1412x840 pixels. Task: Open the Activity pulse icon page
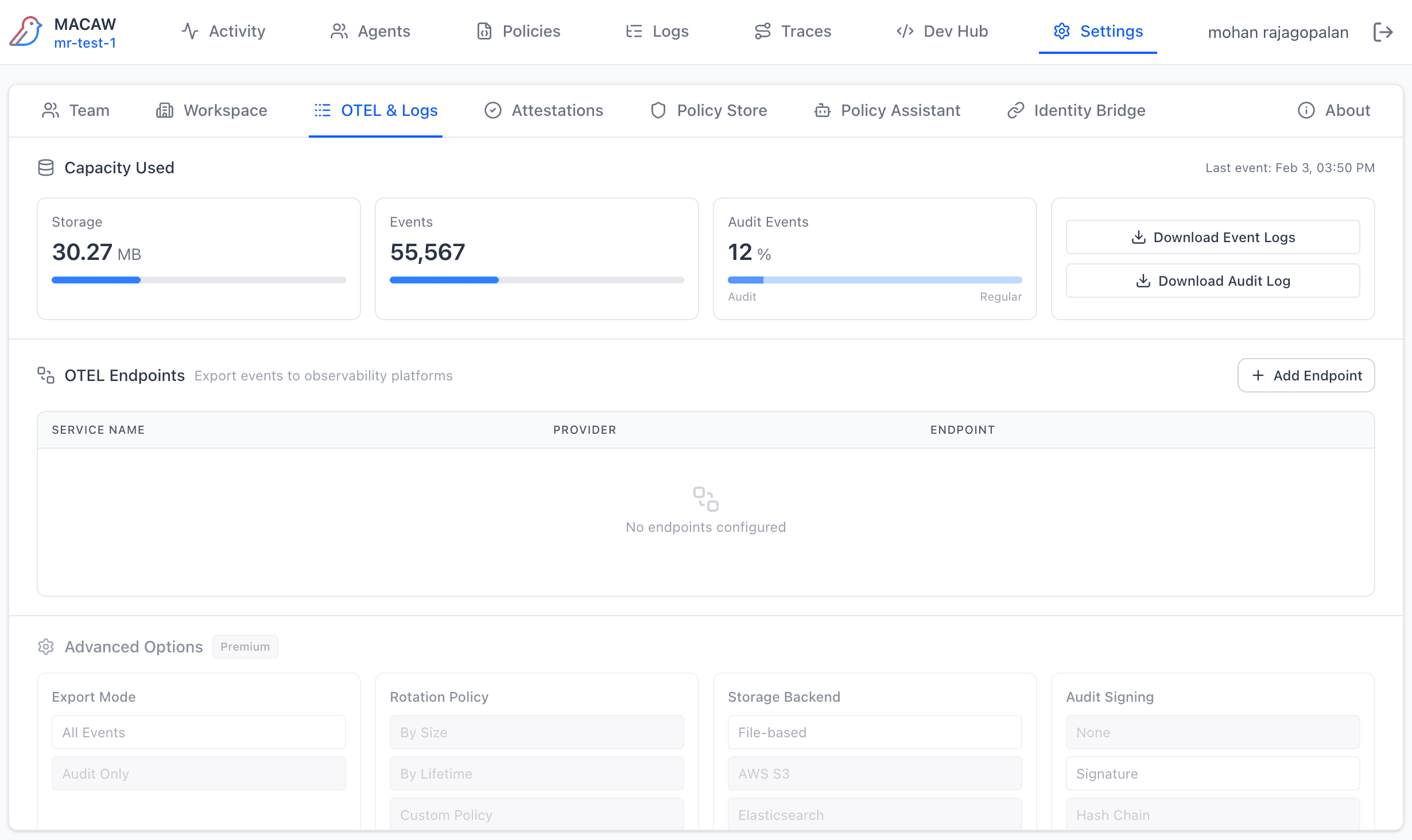point(190,31)
